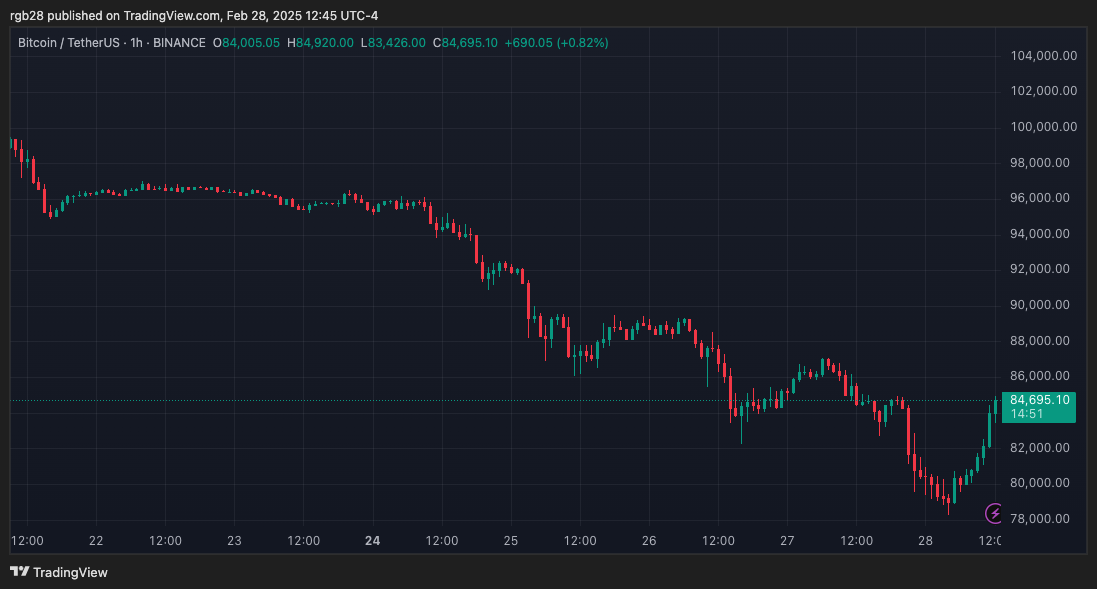Click the 104,000.00 price axis label
The width and height of the screenshot is (1097, 589).
tap(1043, 56)
